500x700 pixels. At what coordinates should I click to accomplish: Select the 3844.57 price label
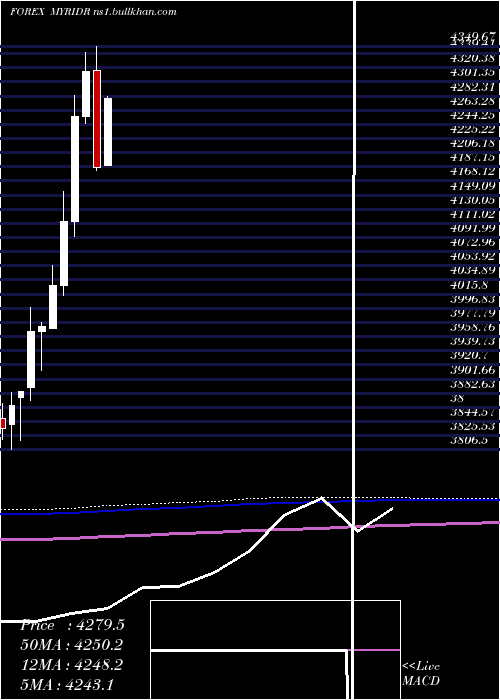click(473, 412)
